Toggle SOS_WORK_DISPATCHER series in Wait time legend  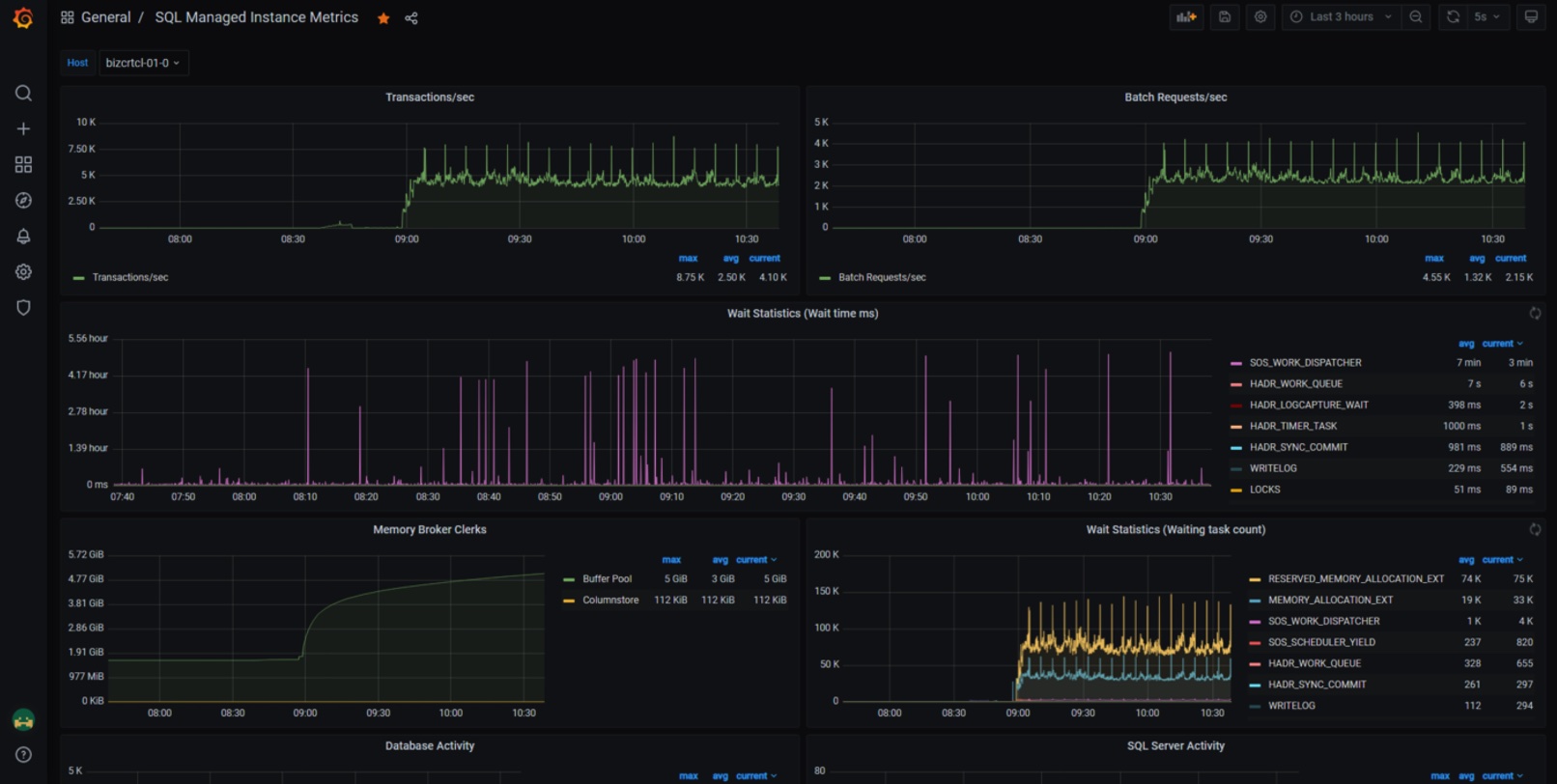click(x=1305, y=363)
